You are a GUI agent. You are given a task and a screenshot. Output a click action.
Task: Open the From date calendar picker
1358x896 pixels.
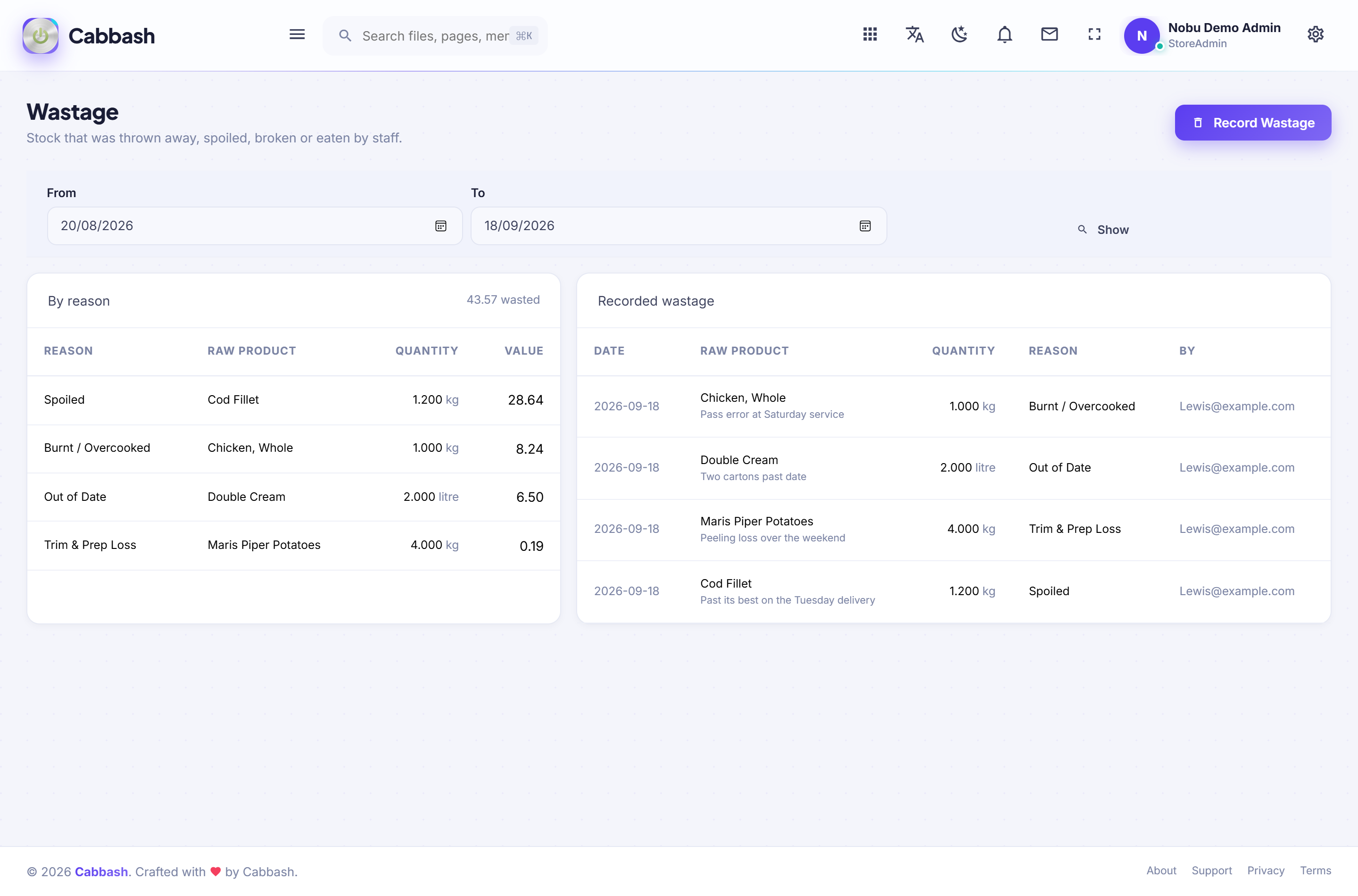(440, 226)
